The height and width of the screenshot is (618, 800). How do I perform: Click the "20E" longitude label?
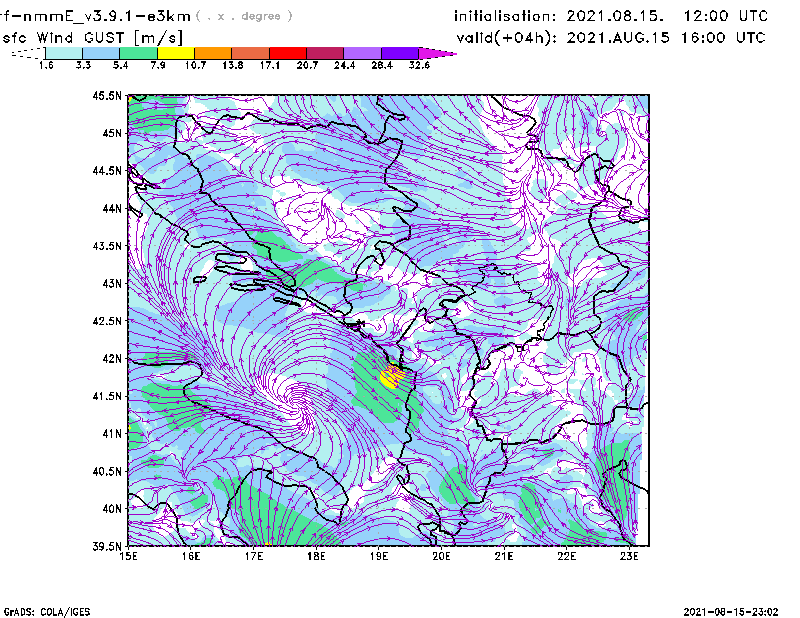click(441, 556)
